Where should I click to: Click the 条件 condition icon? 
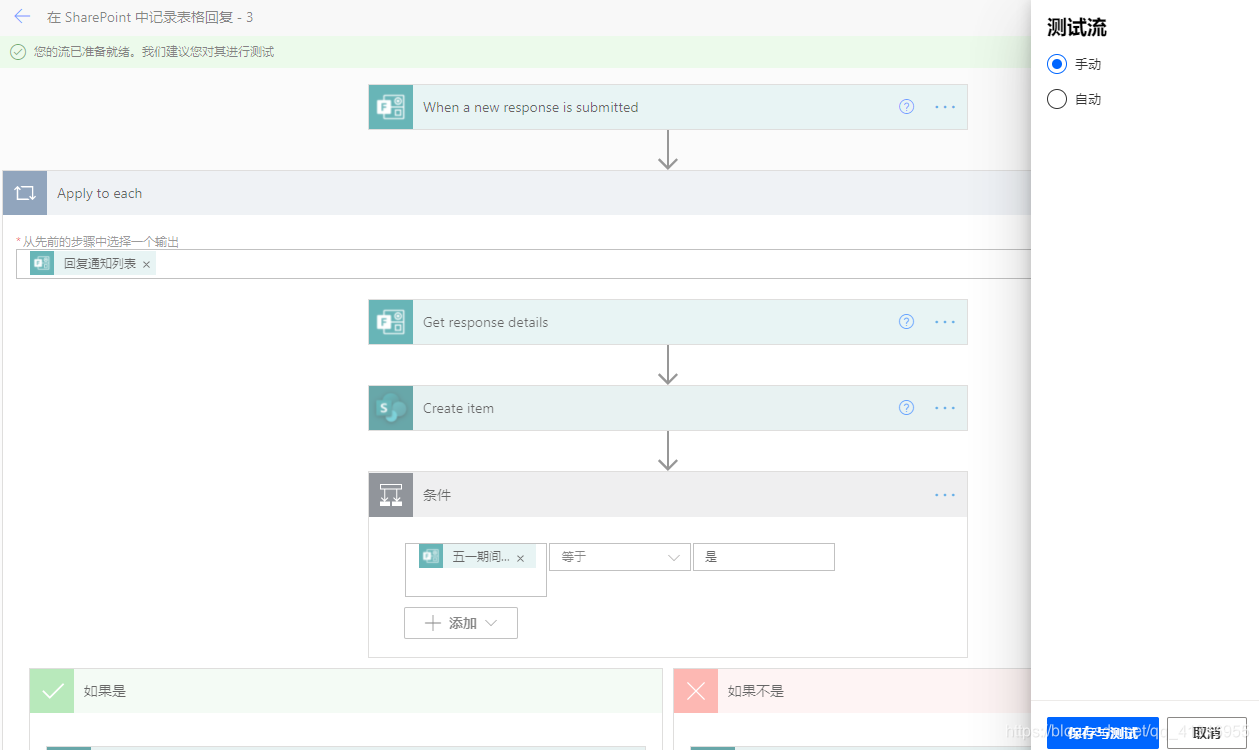390,495
